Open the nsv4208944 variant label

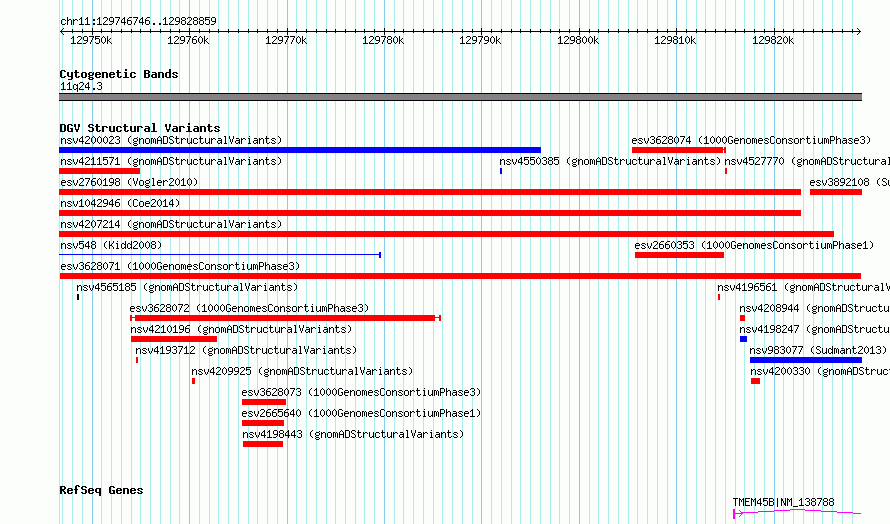click(814, 308)
